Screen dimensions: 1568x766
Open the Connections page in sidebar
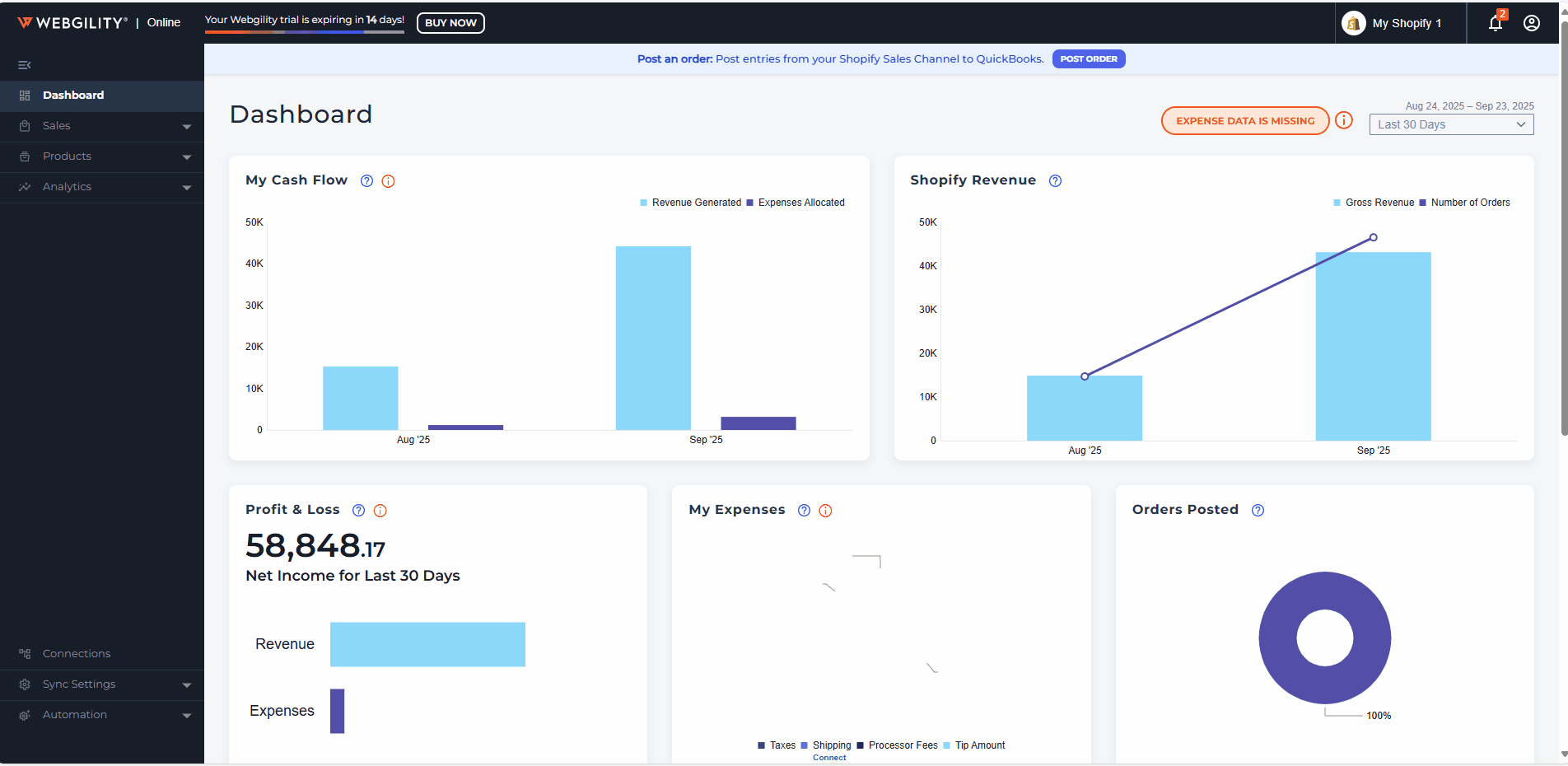click(77, 654)
